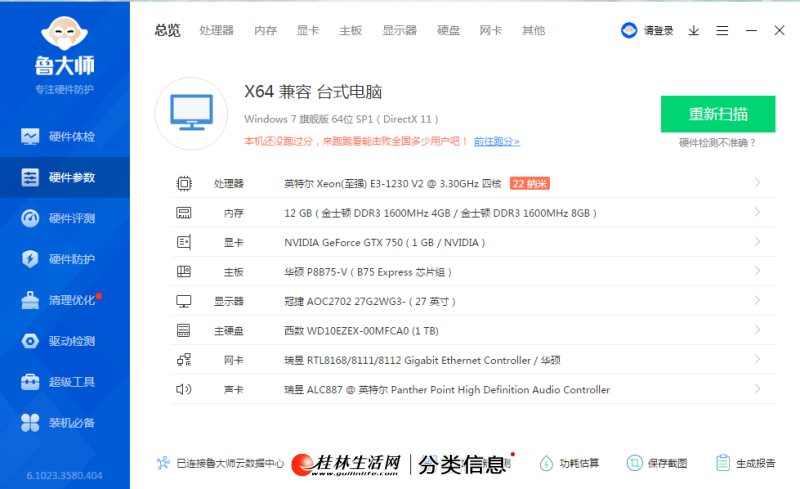
Task: Open 驱动检测 driver detection section
Action: [64, 341]
